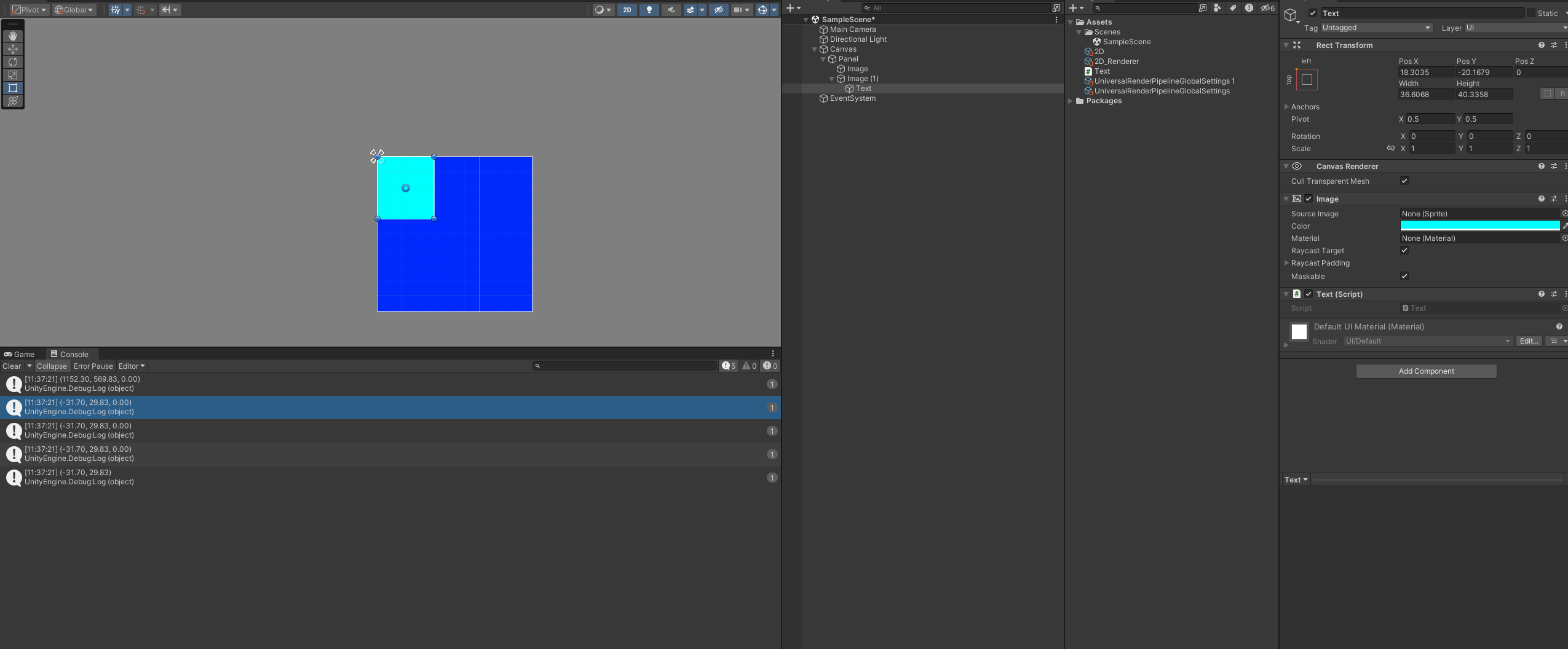Open Image component preset settings icon
The height and width of the screenshot is (649, 1568).
pos(1554,199)
